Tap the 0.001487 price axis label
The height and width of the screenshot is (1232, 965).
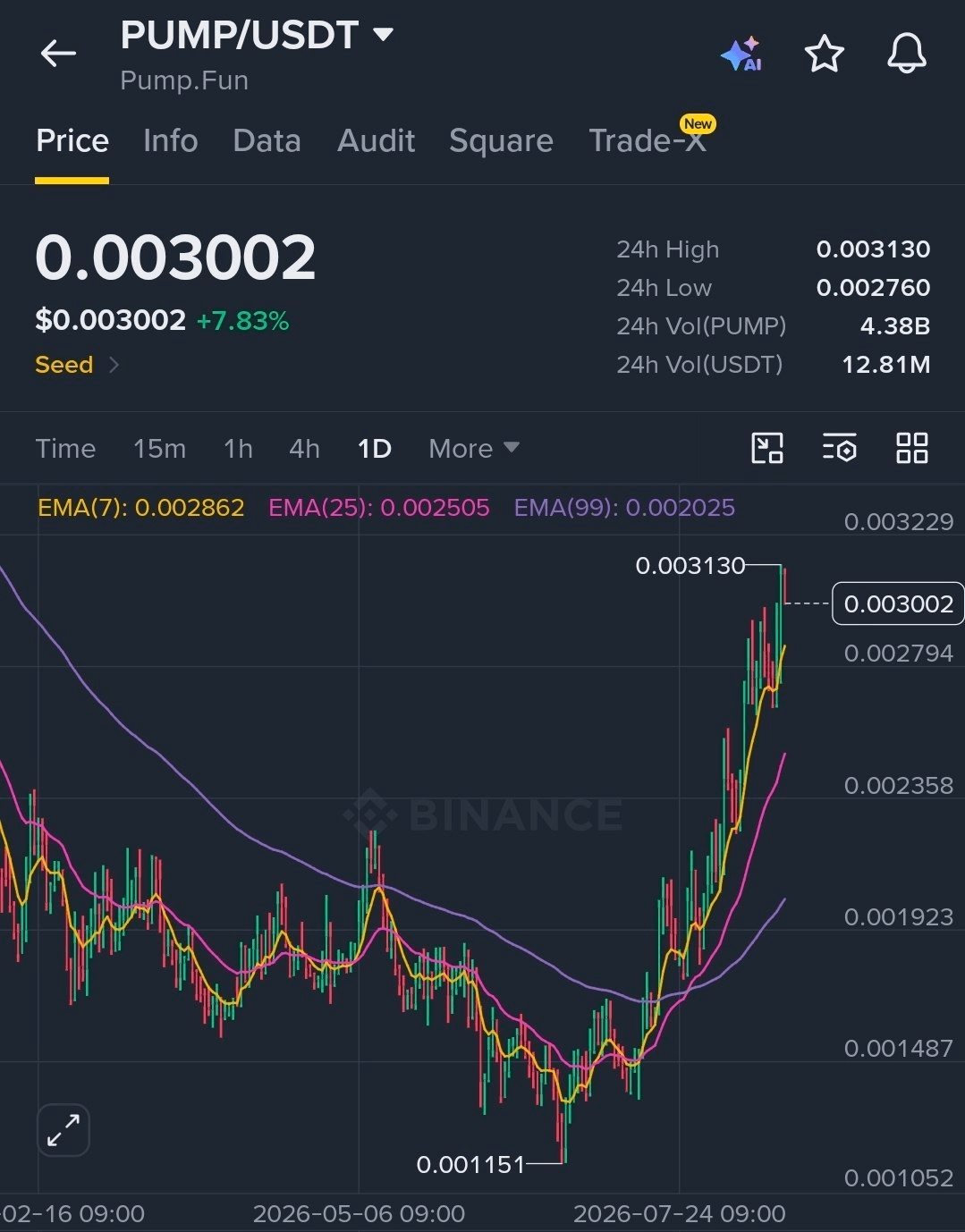(x=899, y=1049)
